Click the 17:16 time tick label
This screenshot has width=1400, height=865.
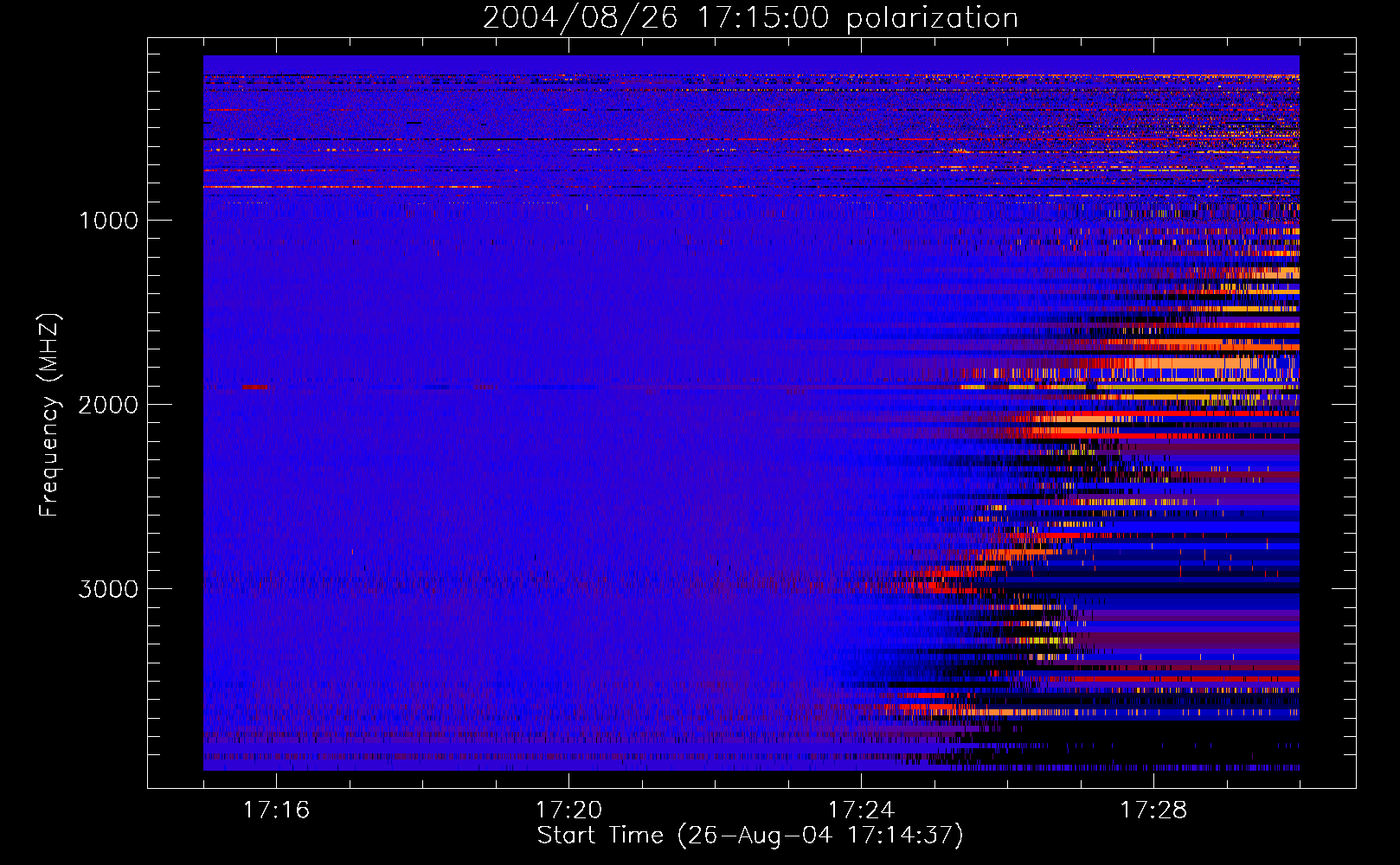point(276,811)
